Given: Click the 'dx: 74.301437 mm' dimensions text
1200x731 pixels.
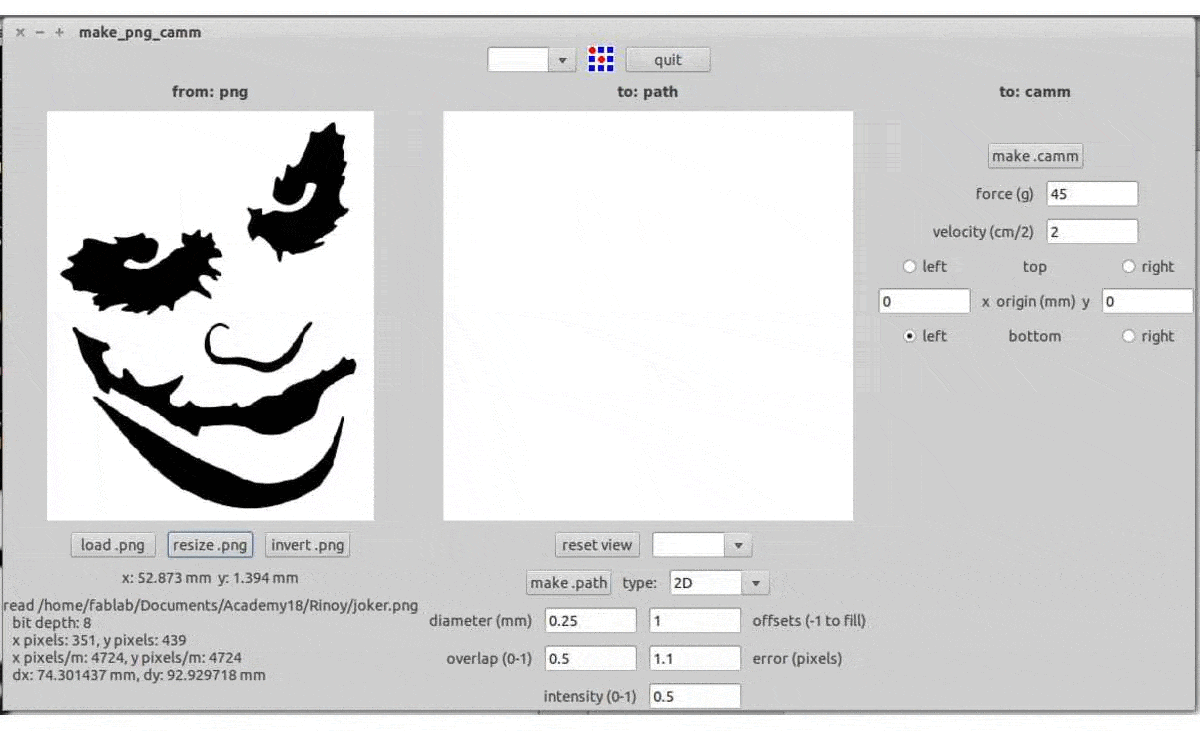Looking at the screenshot, I should pyautogui.click(x=139, y=675).
